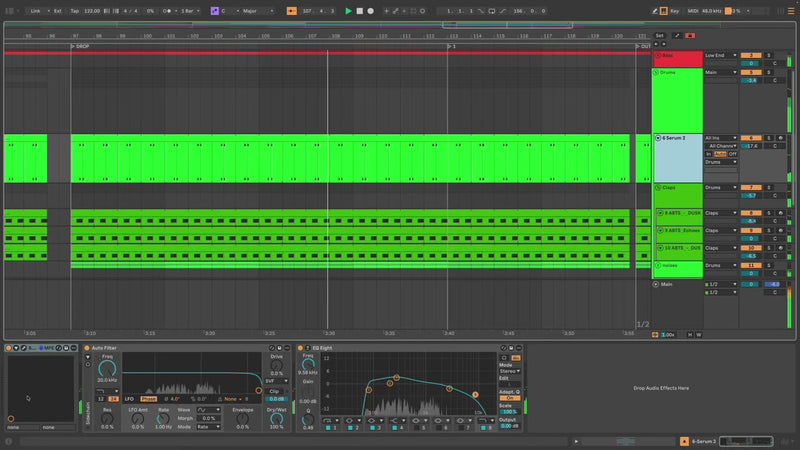Toggle the Automation Mode icon beside Set

(677, 36)
